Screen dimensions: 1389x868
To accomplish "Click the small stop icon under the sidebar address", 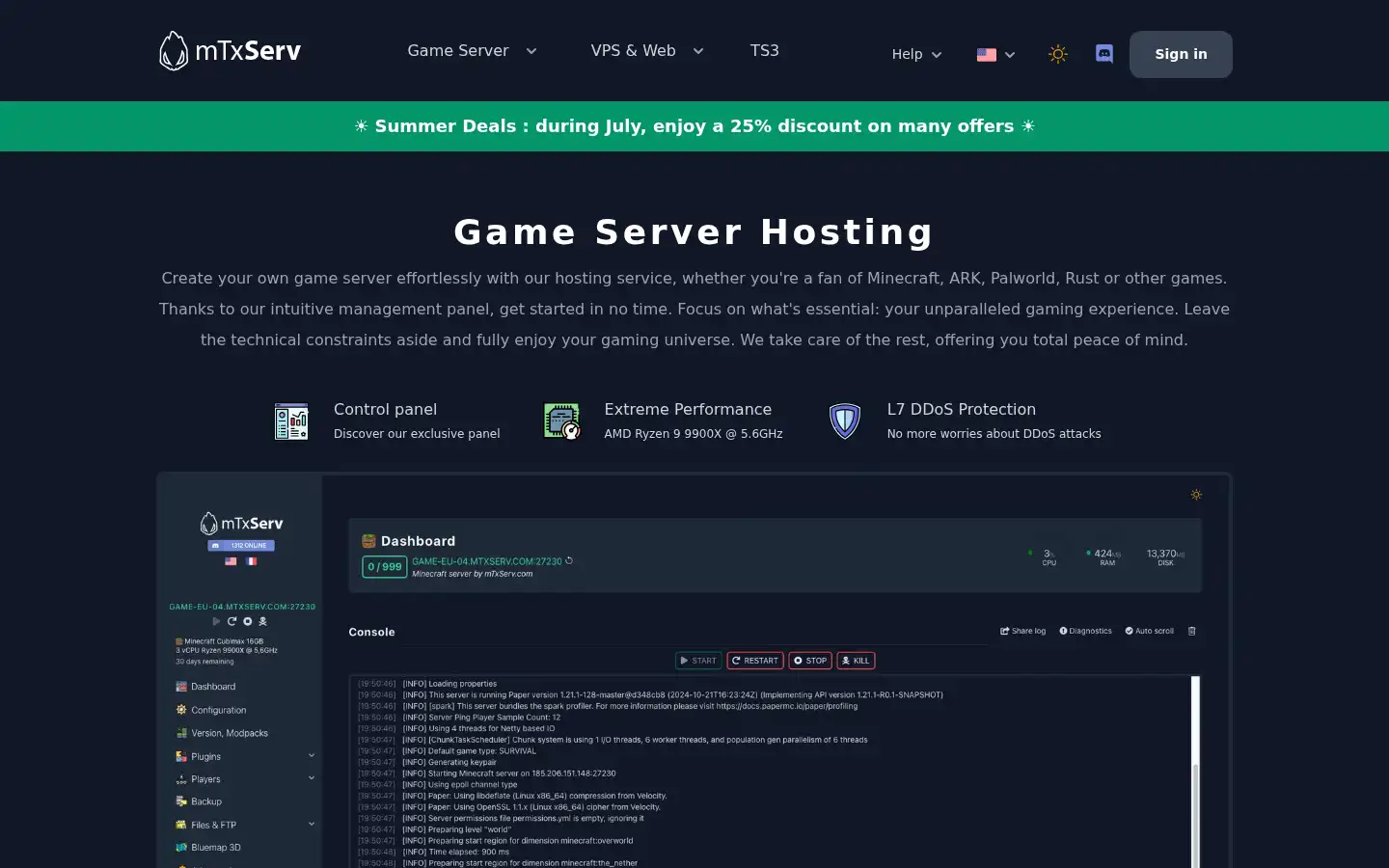I will (247, 621).
